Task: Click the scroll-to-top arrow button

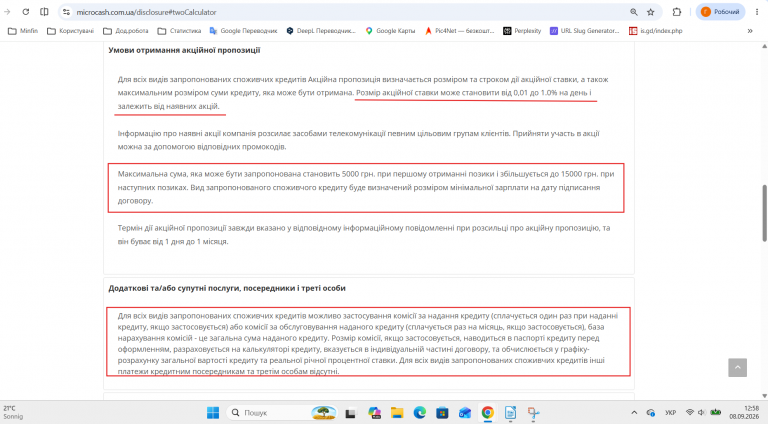Action: 737,367
